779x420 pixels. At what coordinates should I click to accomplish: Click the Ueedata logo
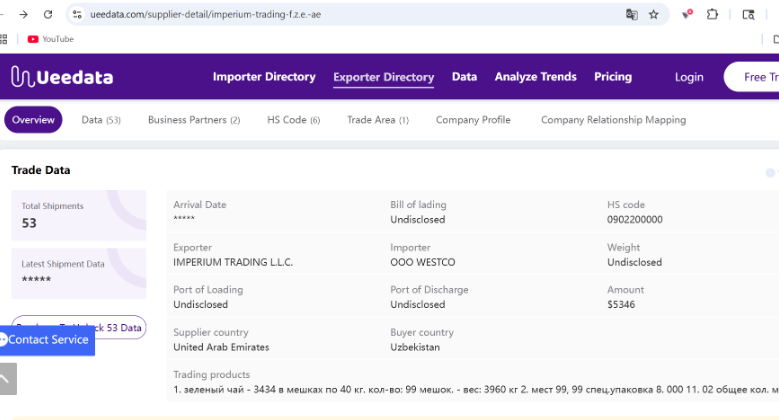(x=62, y=77)
